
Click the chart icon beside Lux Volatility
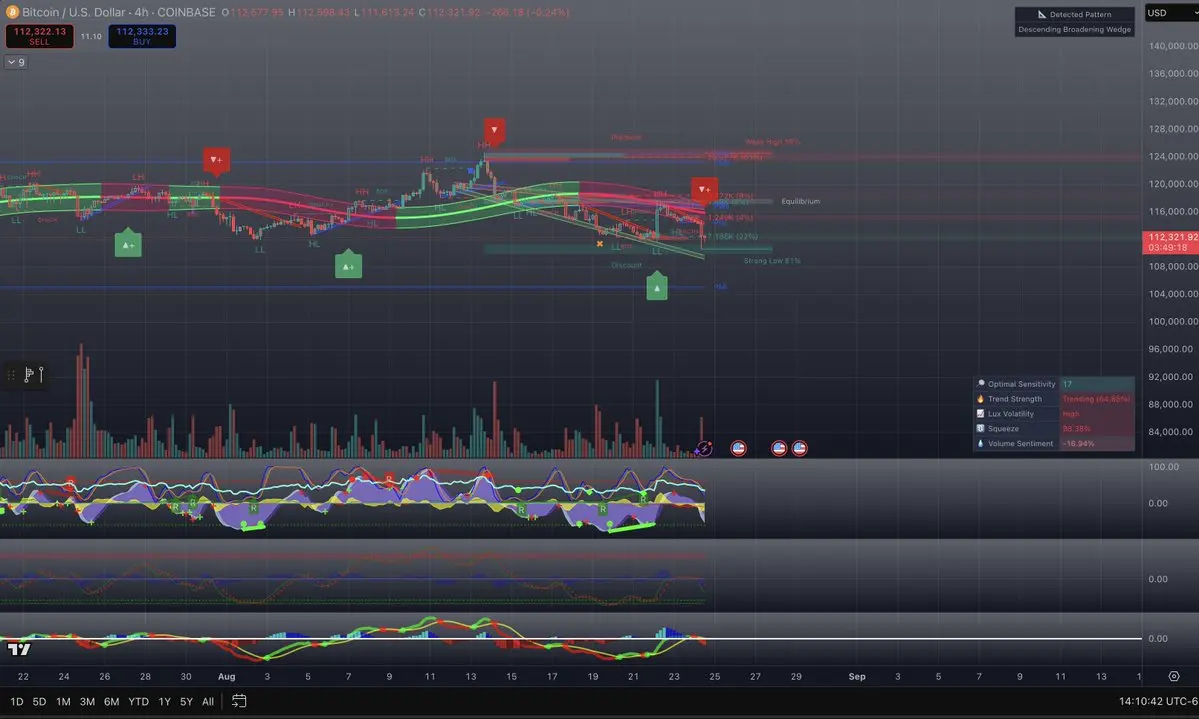(x=981, y=414)
